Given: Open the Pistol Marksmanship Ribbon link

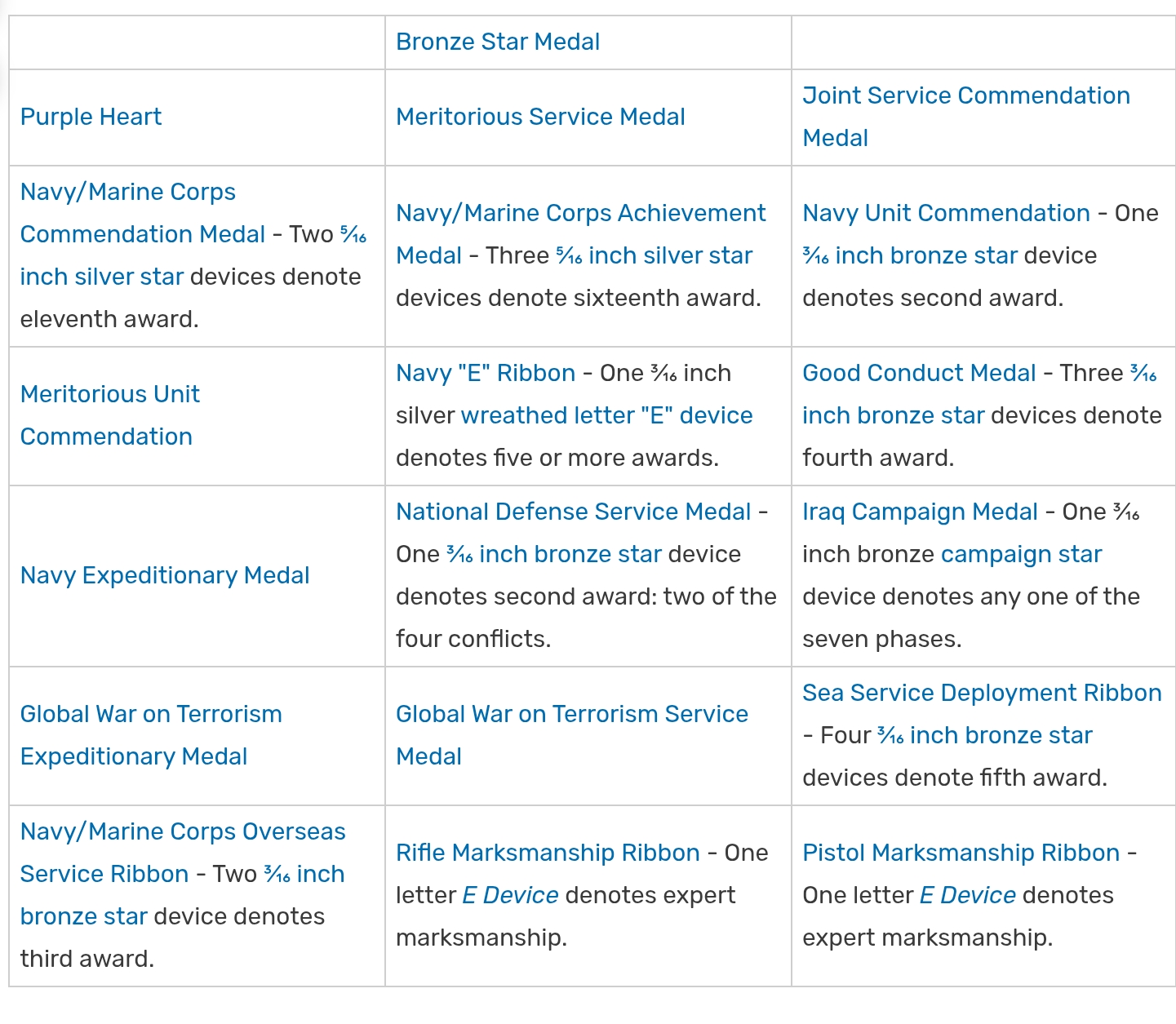Looking at the screenshot, I should tap(961, 853).
